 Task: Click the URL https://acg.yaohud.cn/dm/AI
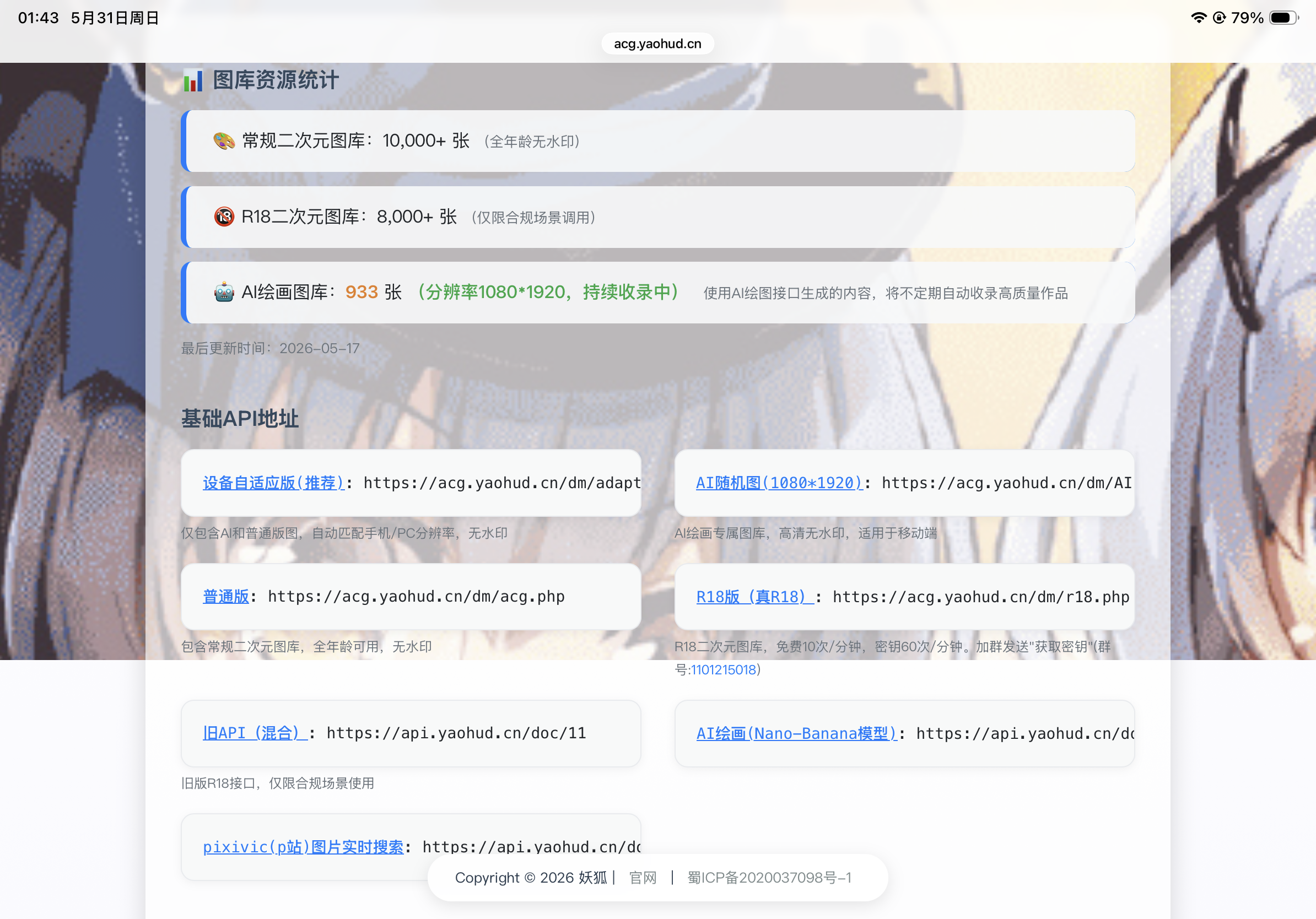coord(1006,483)
